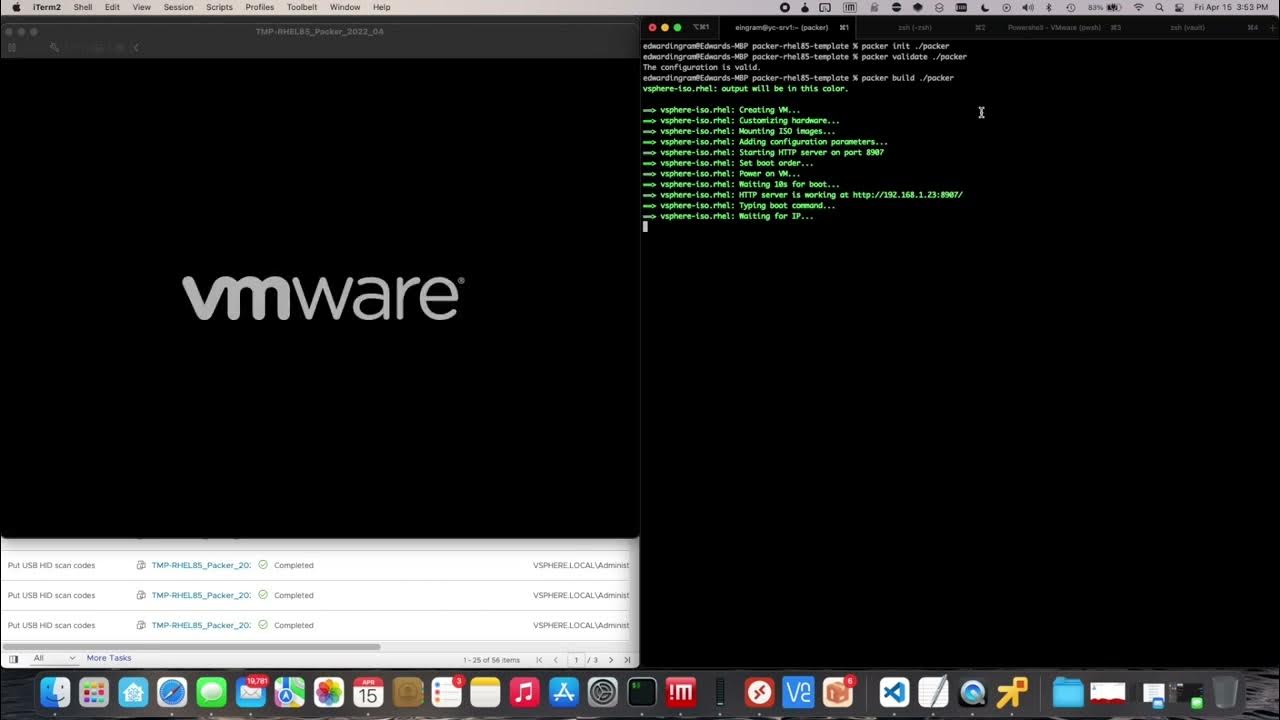This screenshot has width=1280, height=720.
Task: Click the date and time in menu bar
Action: [x=1232, y=7]
